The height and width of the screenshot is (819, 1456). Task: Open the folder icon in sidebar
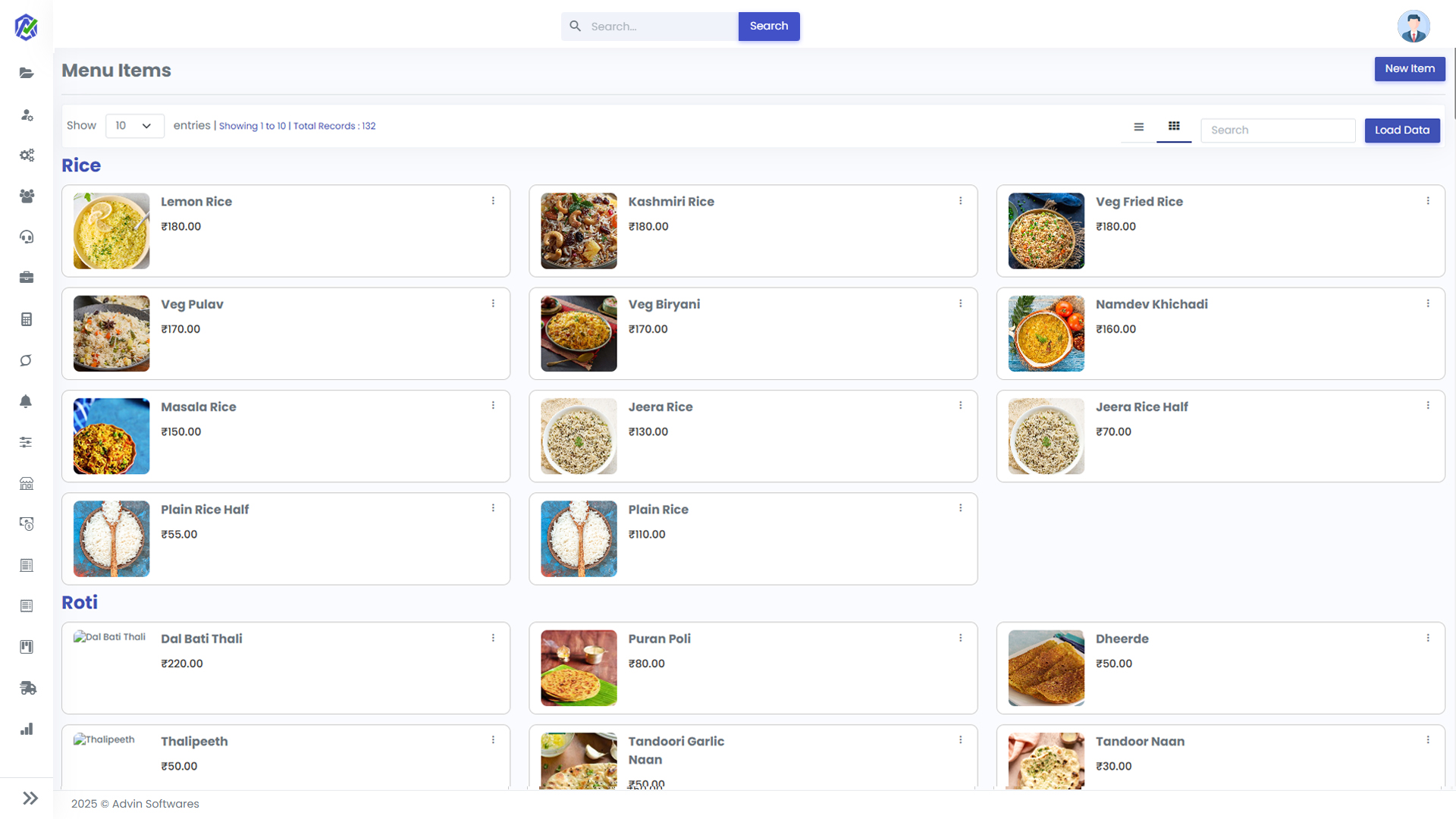[27, 73]
